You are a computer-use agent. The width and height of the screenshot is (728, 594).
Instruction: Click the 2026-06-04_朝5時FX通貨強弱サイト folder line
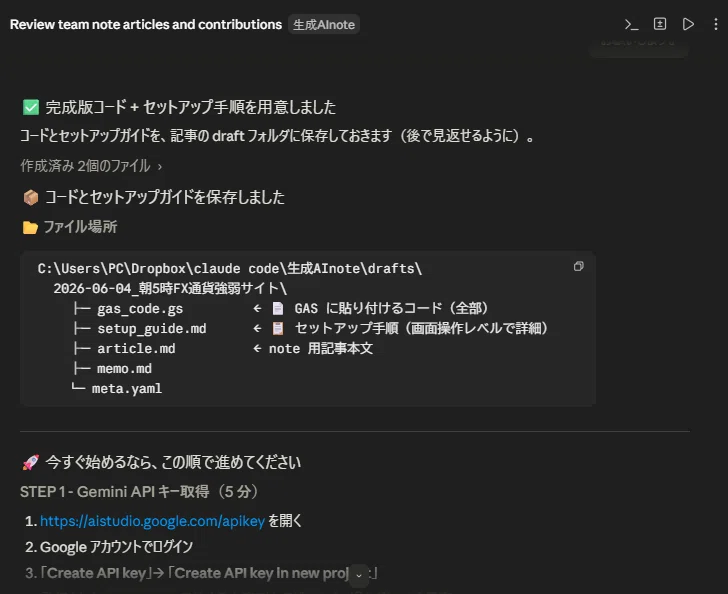click(x=170, y=288)
